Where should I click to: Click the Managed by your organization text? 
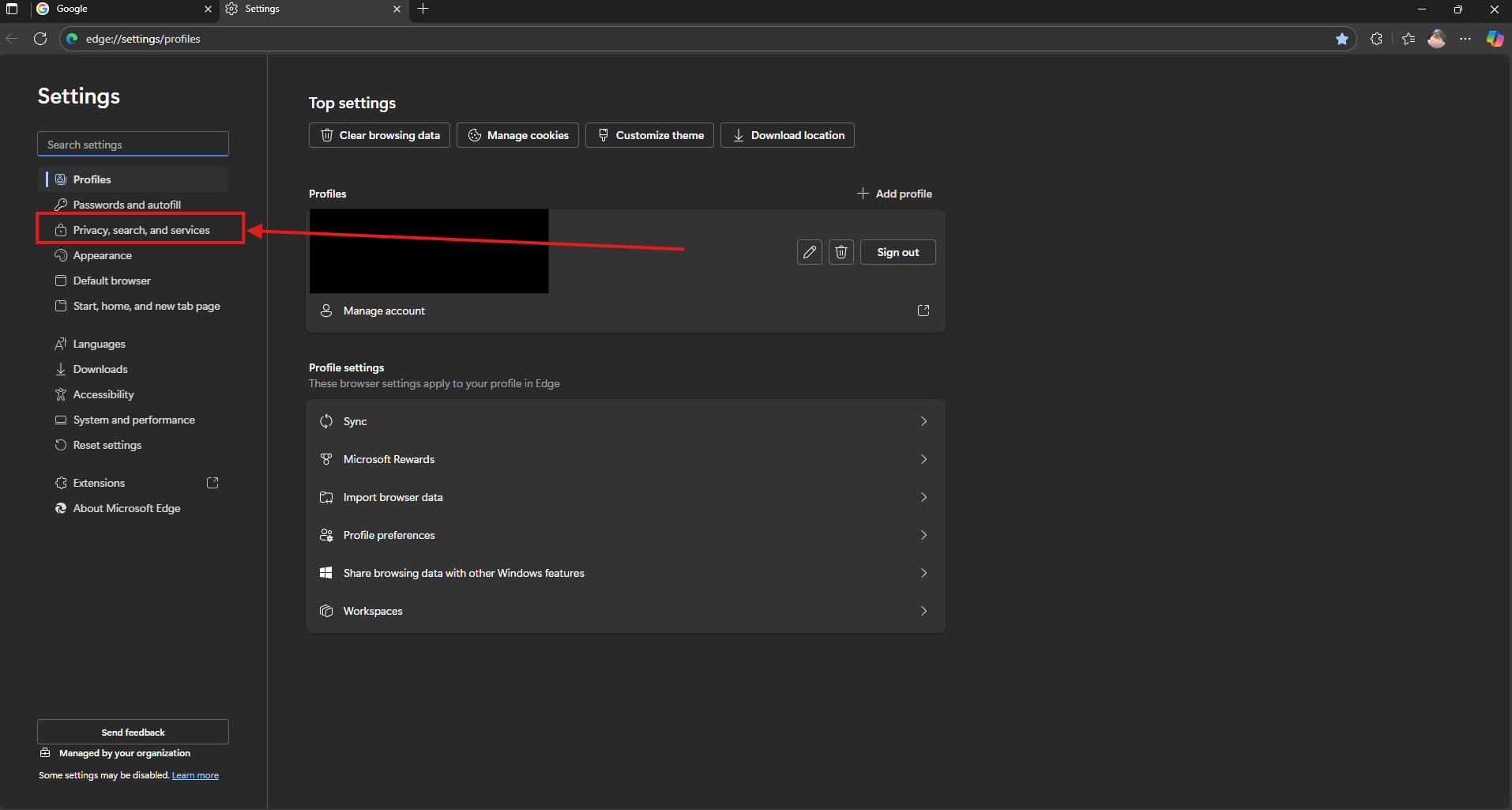[x=124, y=753]
